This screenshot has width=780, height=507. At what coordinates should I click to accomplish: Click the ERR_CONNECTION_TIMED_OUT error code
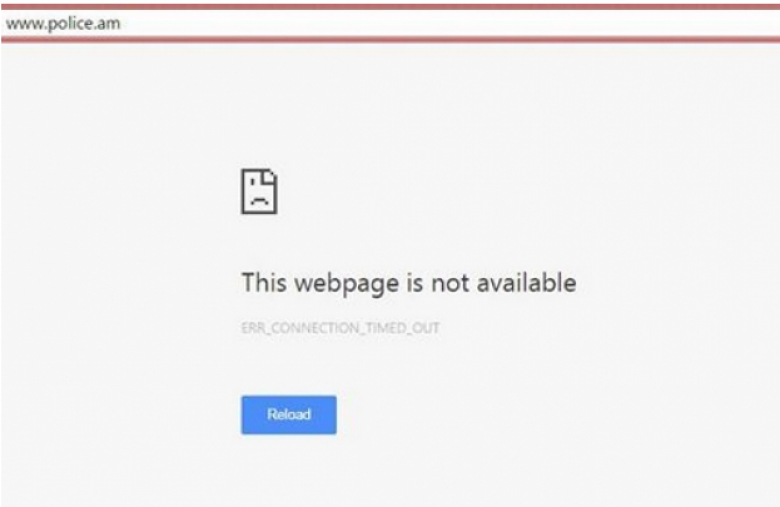pos(341,328)
